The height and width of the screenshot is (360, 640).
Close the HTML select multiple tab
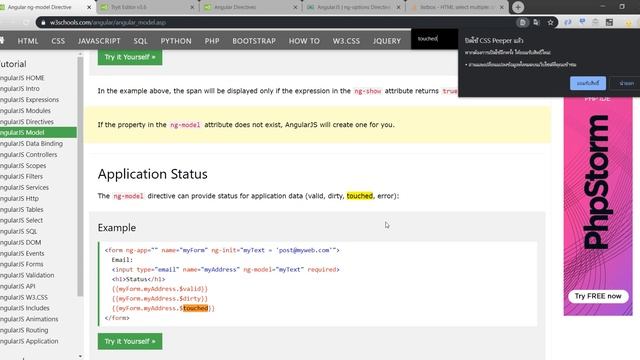tap(502, 7)
